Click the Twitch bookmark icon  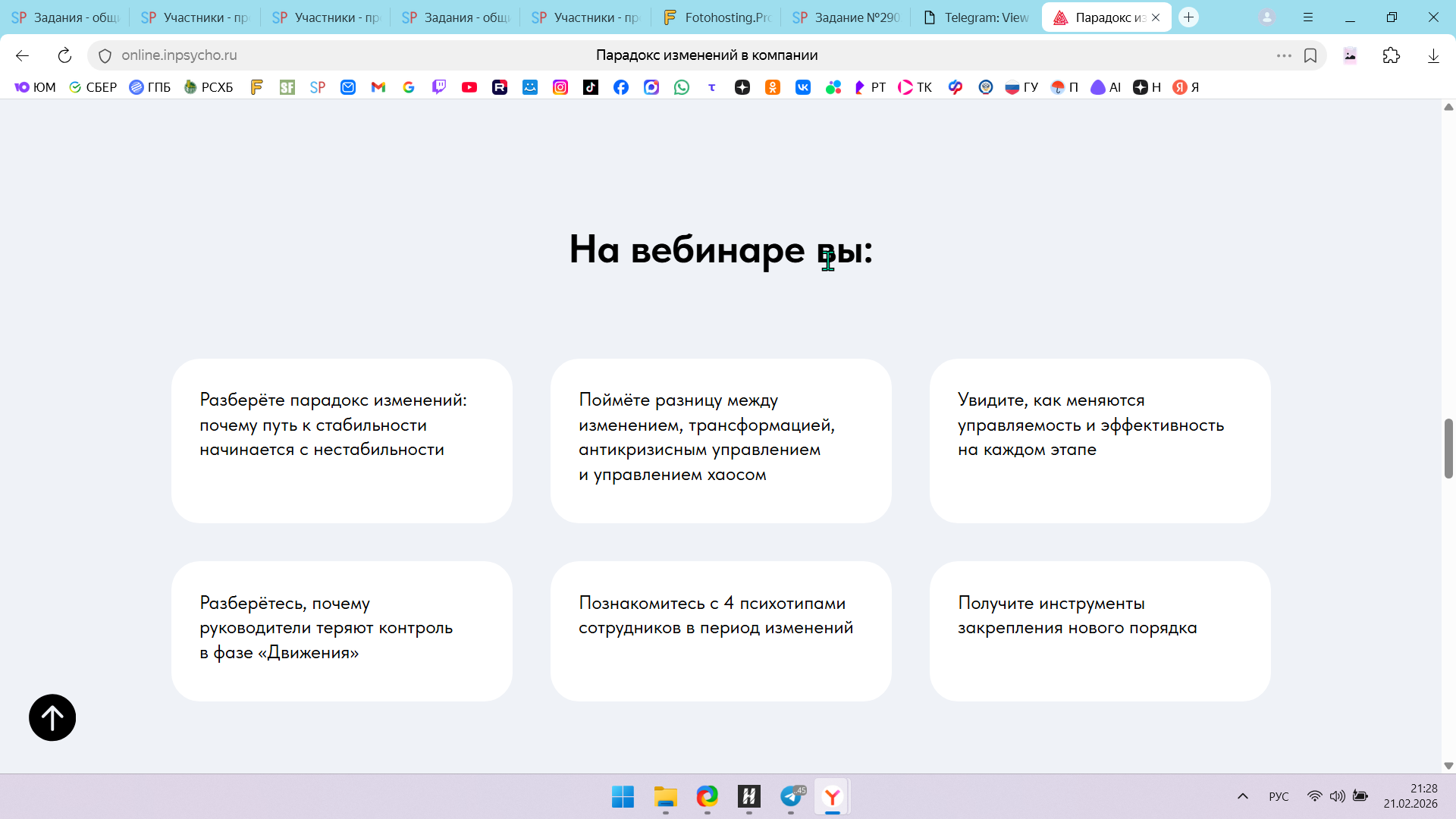point(439,87)
